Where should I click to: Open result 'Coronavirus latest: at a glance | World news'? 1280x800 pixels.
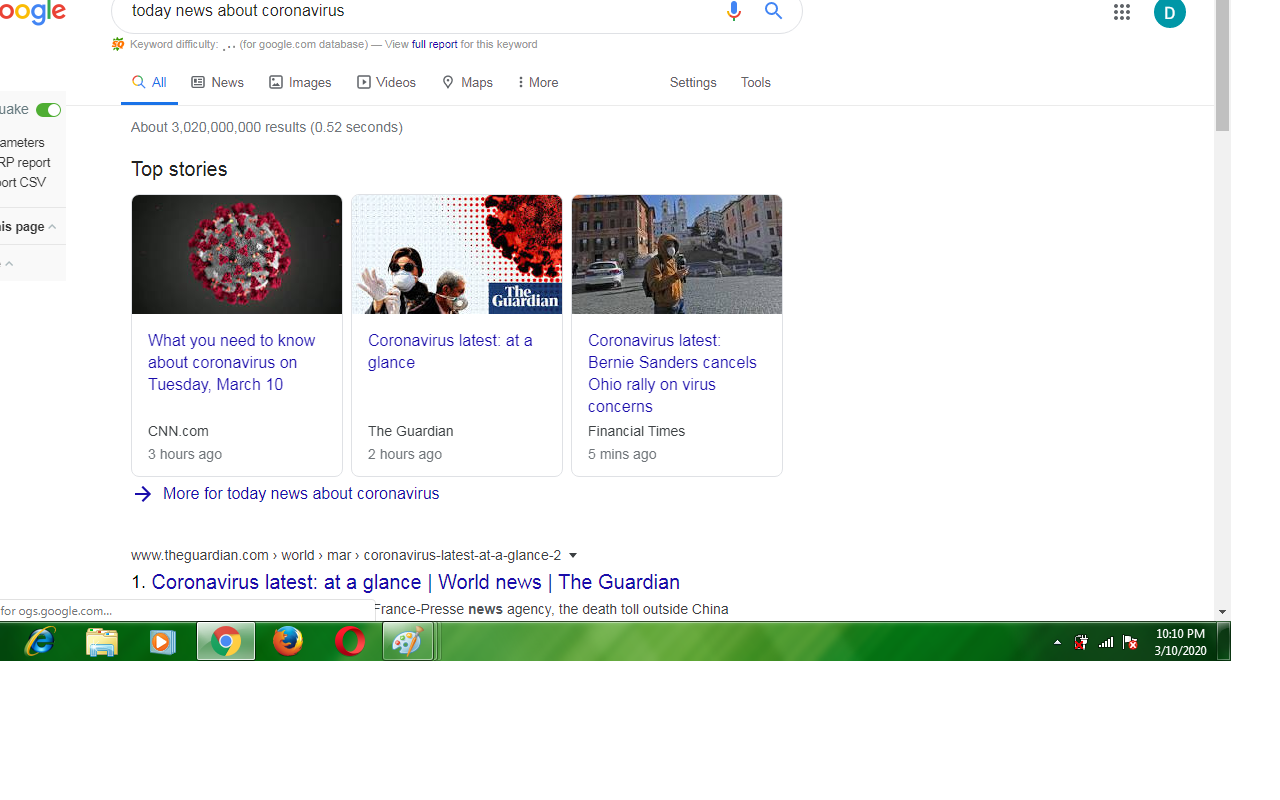click(x=416, y=582)
